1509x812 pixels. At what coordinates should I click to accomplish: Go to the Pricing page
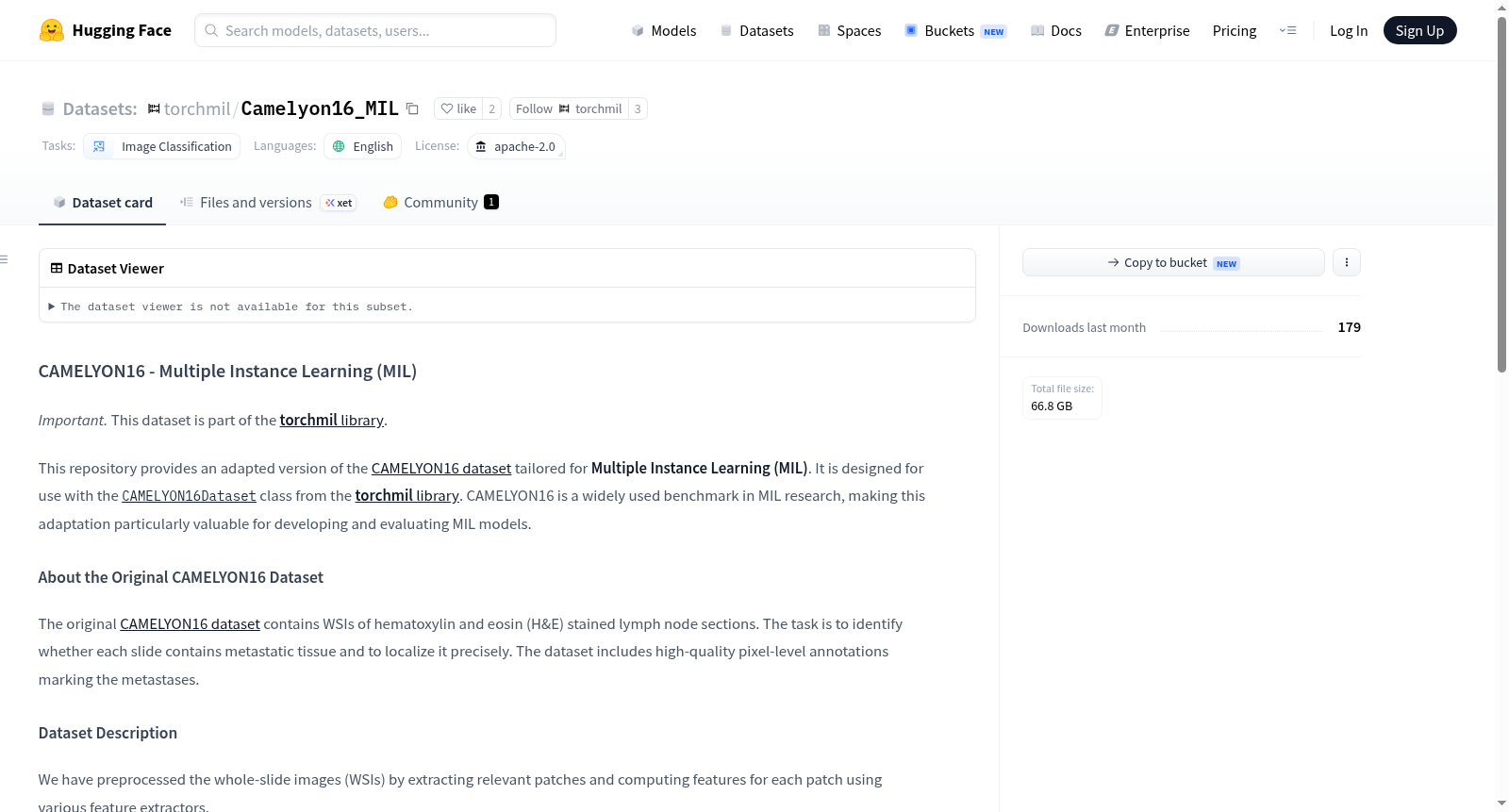coord(1235,30)
